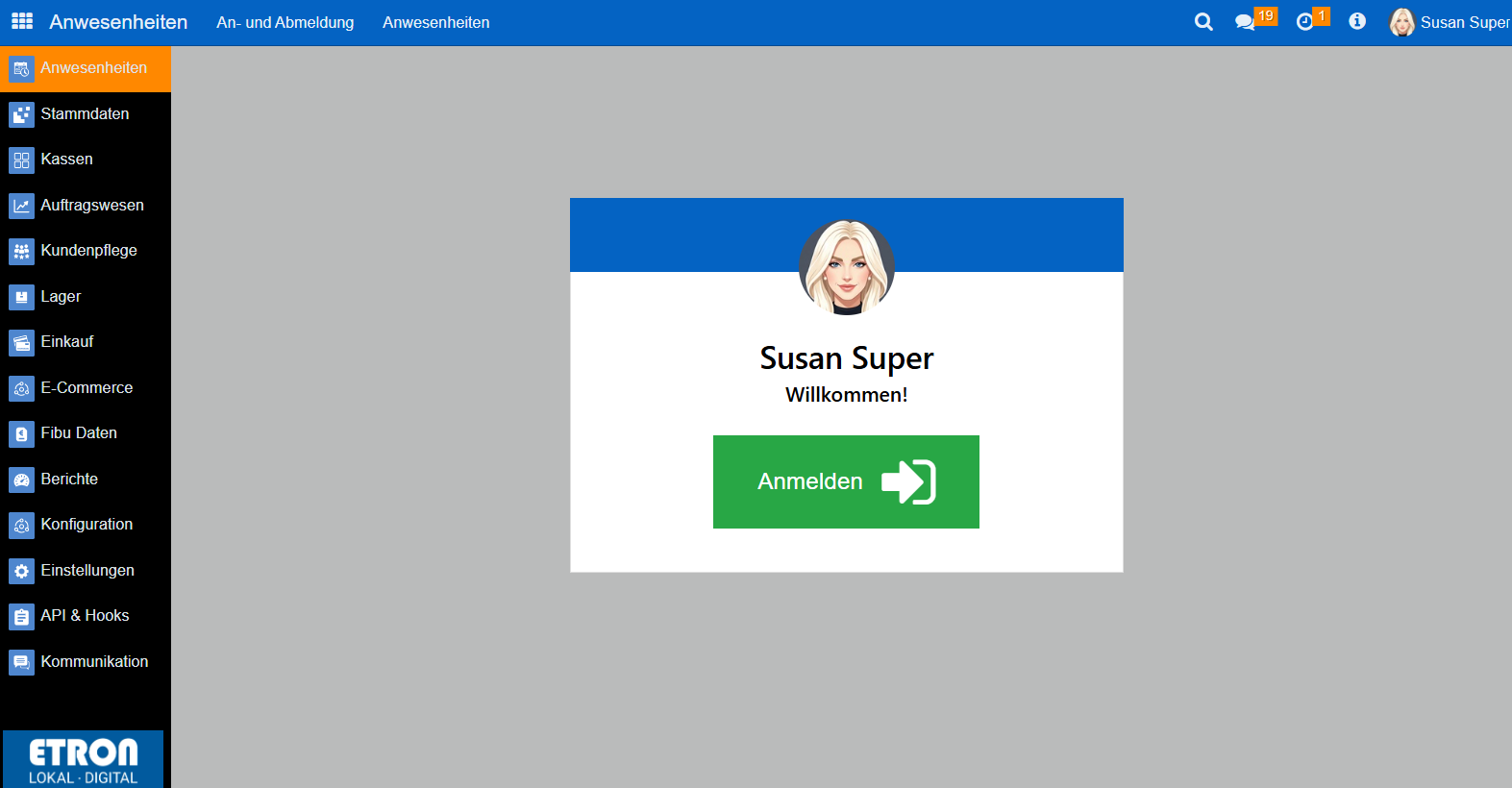This screenshot has height=788, width=1512.
Task: Navigate to E-Commerce module
Action: point(87,387)
